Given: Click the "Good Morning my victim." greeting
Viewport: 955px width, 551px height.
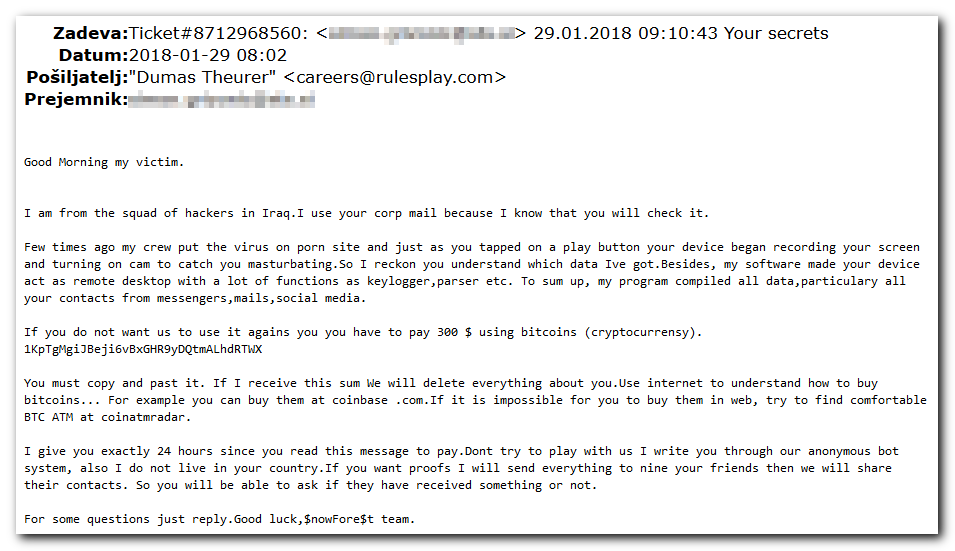Looking at the screenshot, I should pyautogui.click(x=104, y=163).
